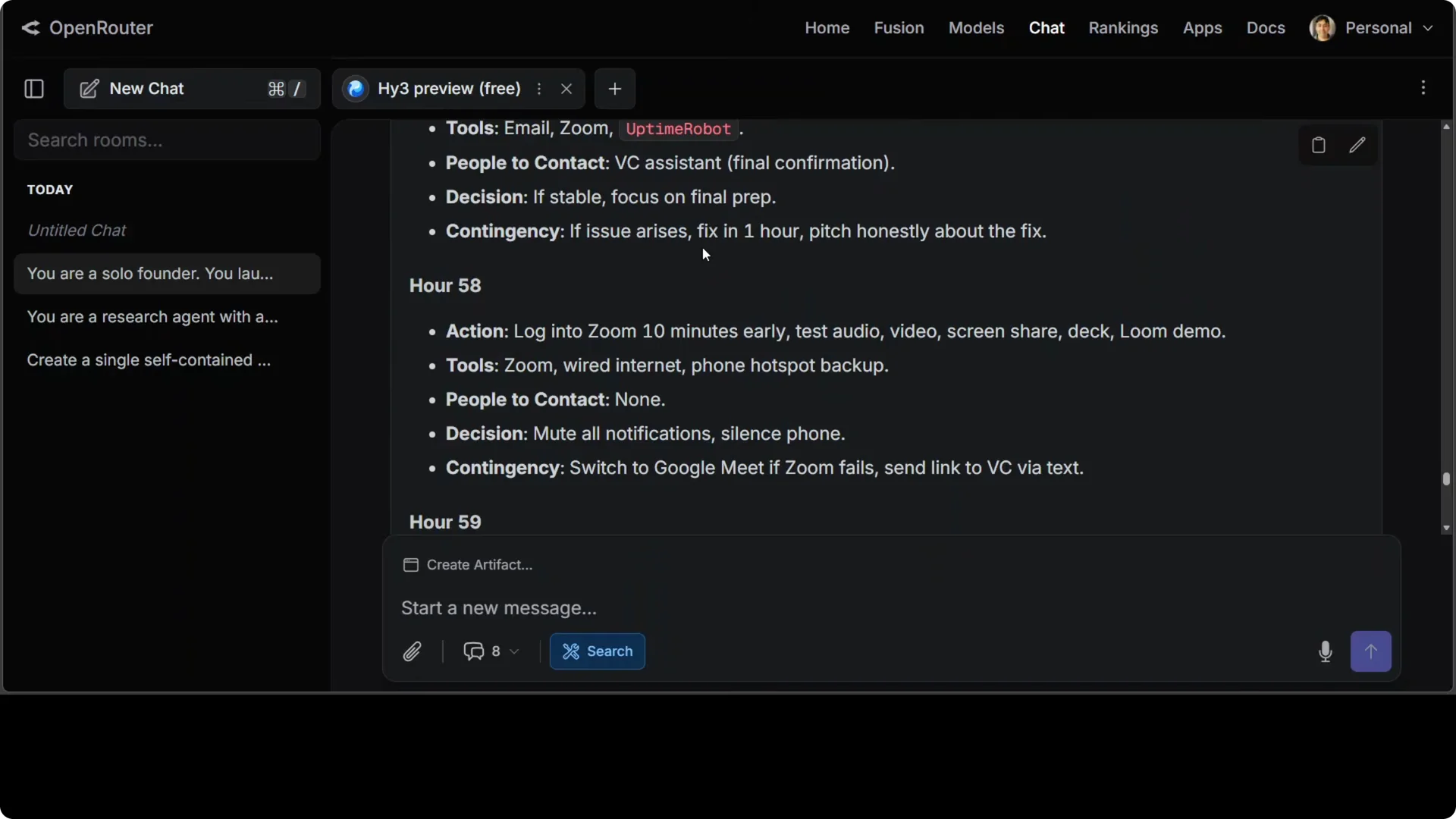
Task: Open the Untitled Chat room
Action: (x=167, y=231)
